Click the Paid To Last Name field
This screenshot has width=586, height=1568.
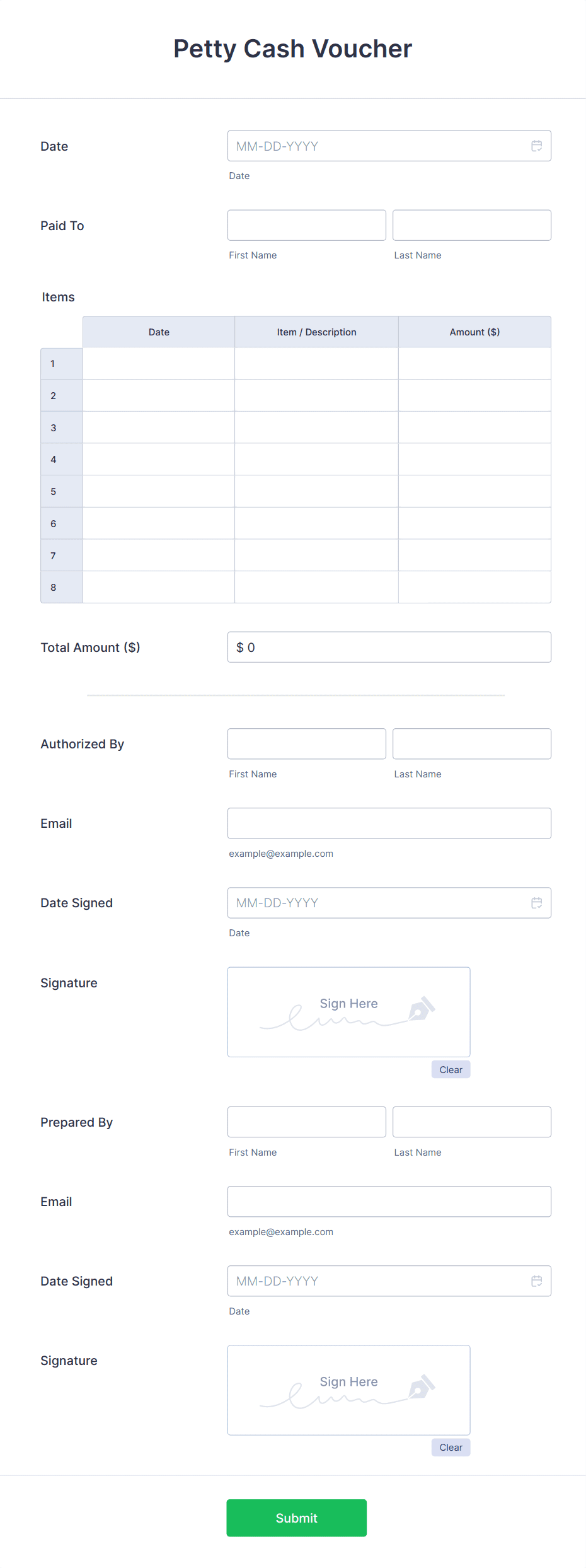pos(471,225)
